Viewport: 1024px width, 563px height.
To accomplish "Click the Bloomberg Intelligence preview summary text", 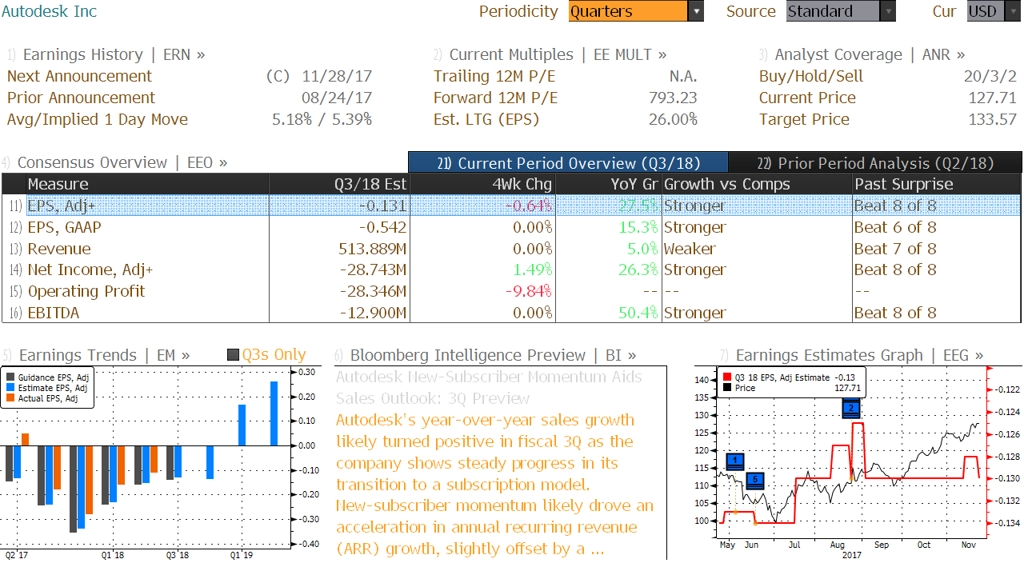I will tap(494, 484).
